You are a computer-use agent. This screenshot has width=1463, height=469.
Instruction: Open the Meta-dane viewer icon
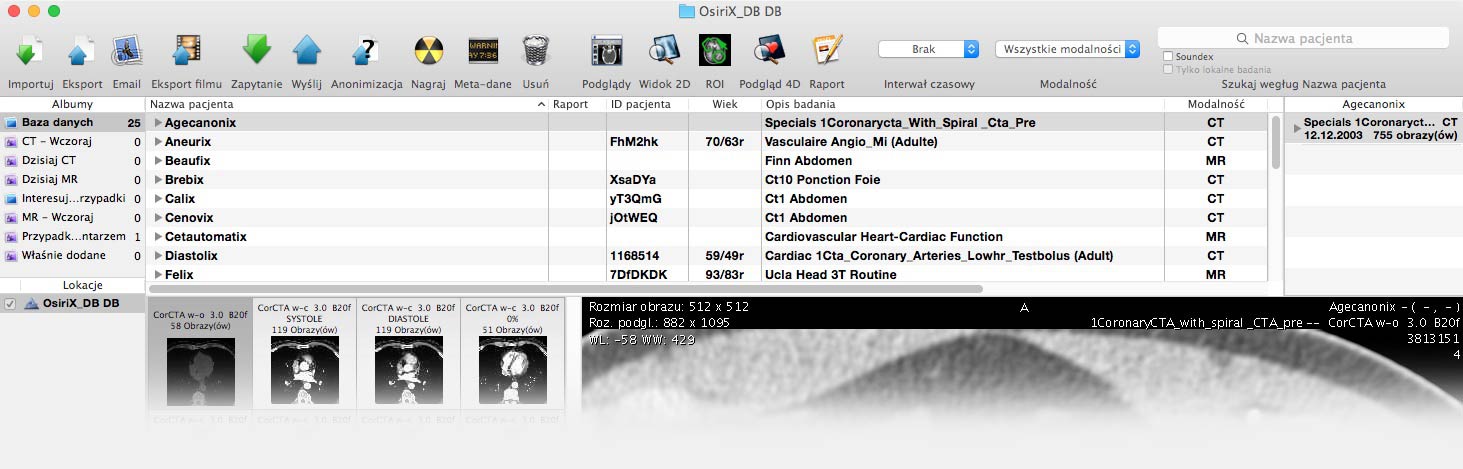(483, 50)
